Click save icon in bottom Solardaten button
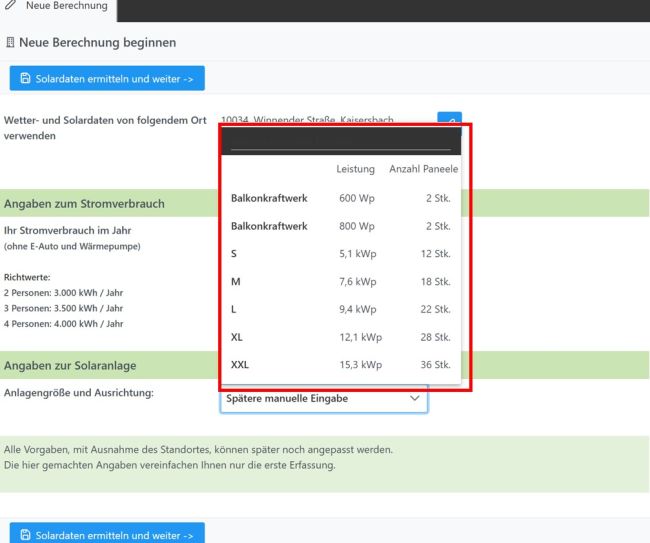Image resolution: width=650 pixels, height=543 pixels. pos(26,535)
